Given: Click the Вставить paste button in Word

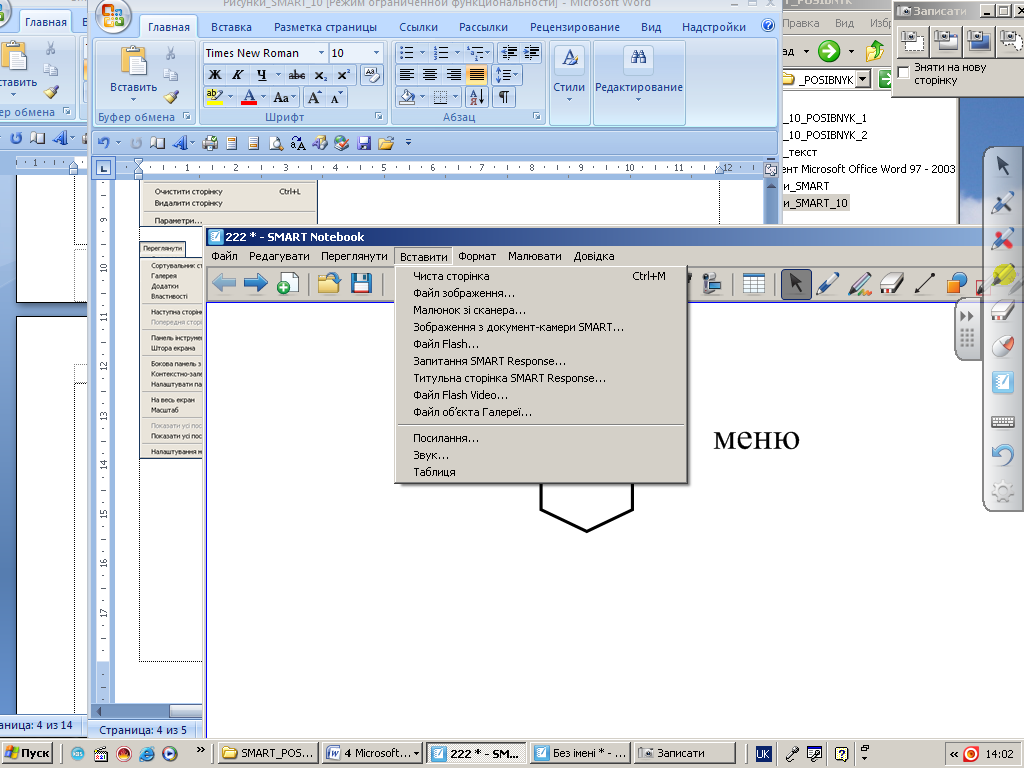Looking at the screenshot, I should click(x=133, y=73).
